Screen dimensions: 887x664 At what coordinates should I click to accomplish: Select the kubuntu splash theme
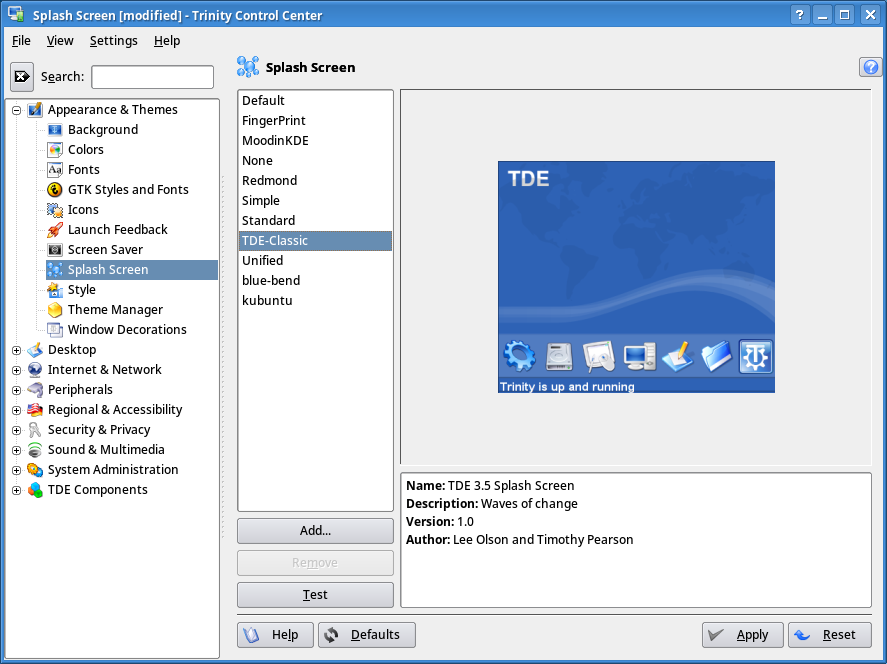pyautogui.click(x=315, y=301)
